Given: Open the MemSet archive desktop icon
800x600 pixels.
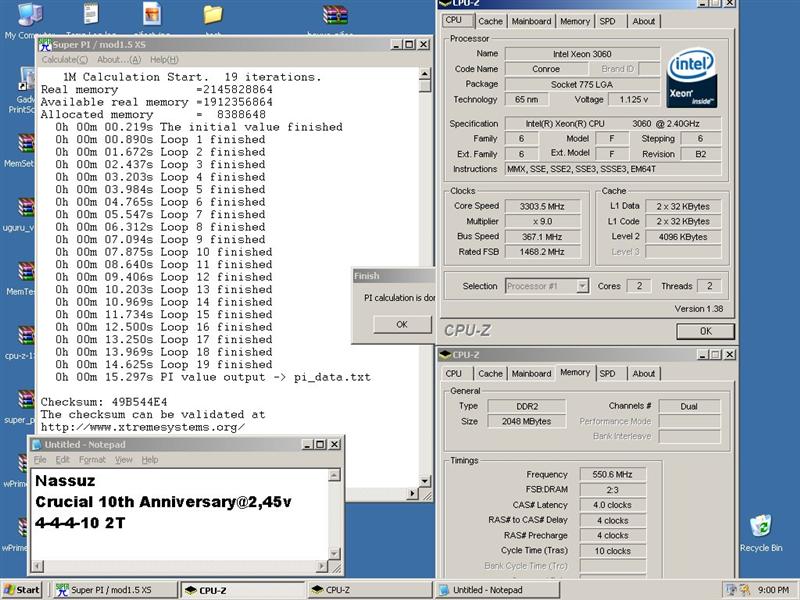Looking at the screenshot, I should tap(24, 144).
